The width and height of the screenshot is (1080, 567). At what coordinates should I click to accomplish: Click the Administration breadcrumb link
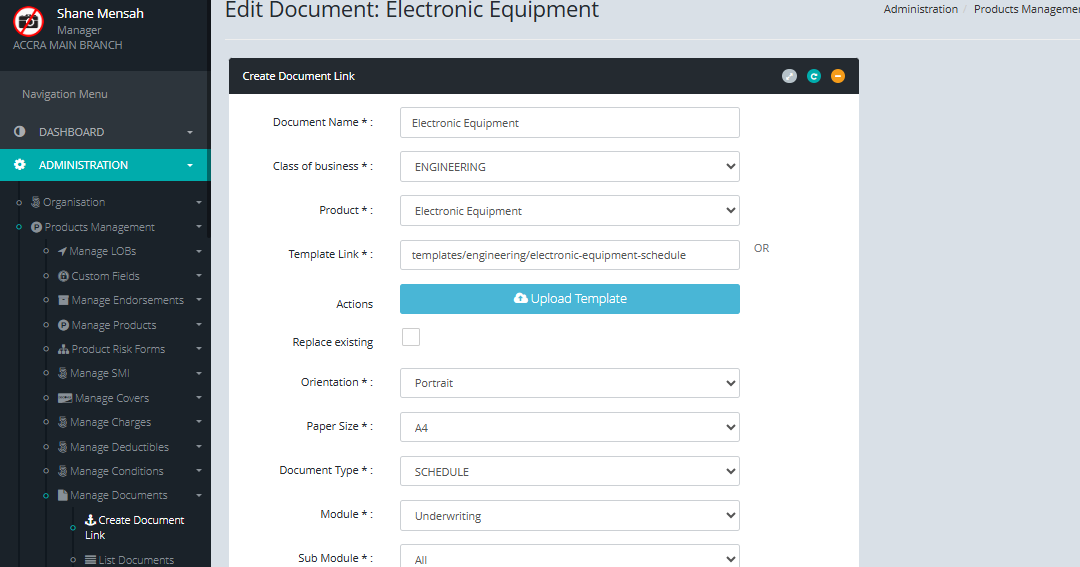(920, 9)
